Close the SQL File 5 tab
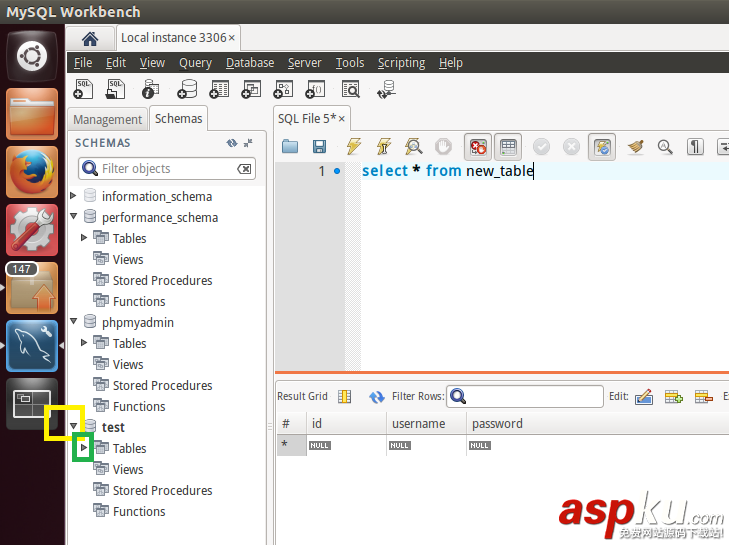The width and height of the screenshot is (729, 545). pos(342,119)
